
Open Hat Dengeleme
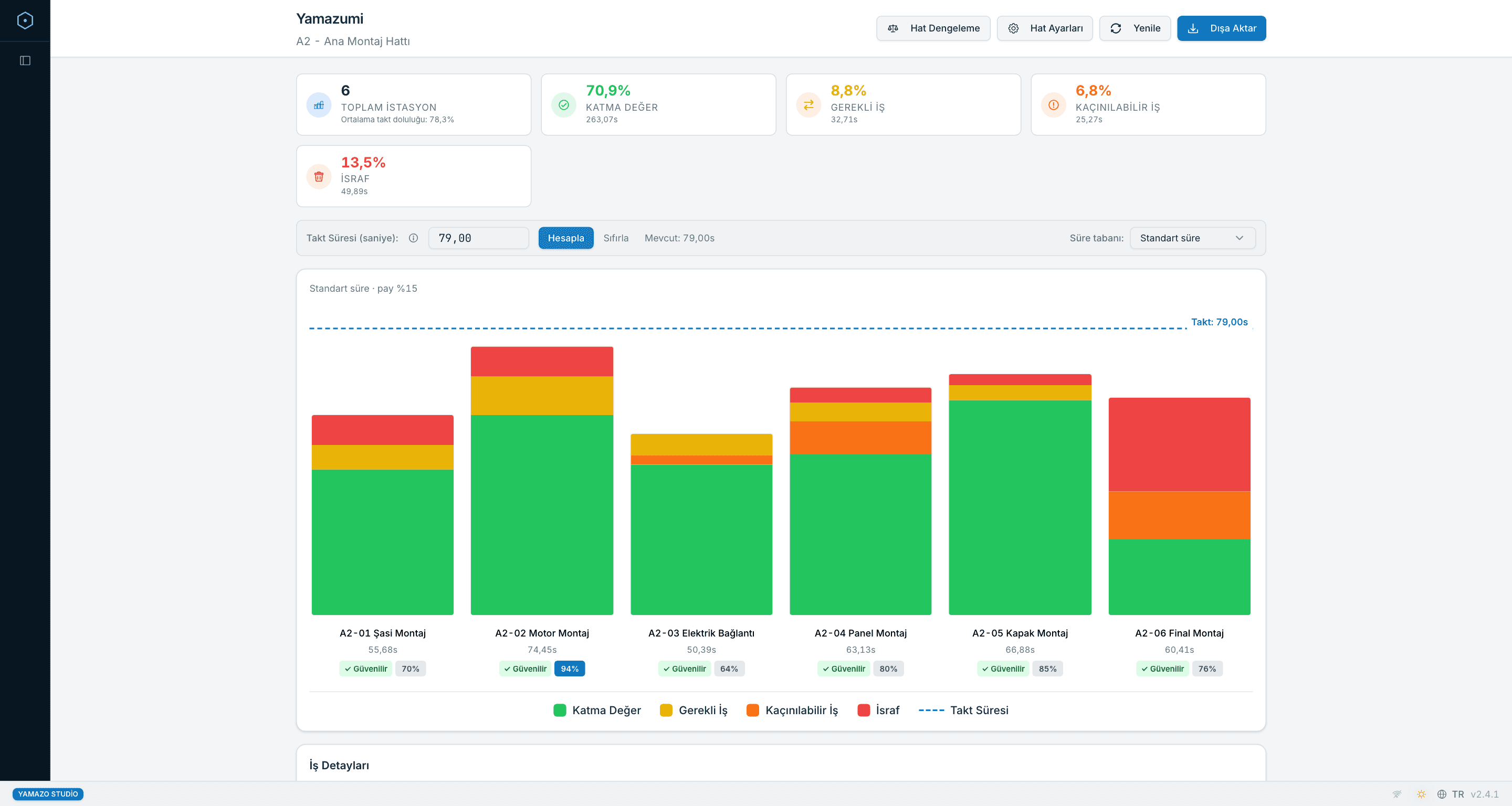point(933,28)
